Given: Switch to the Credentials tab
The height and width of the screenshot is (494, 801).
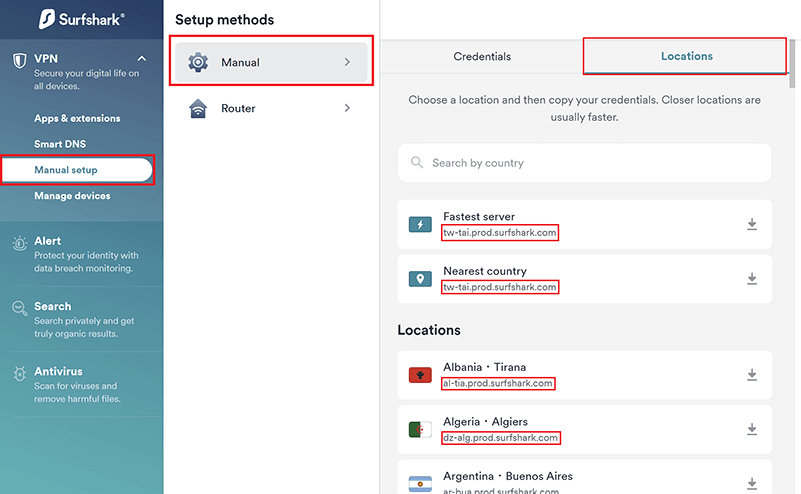Looking at the screenshot, I should (x=482, y=57).
